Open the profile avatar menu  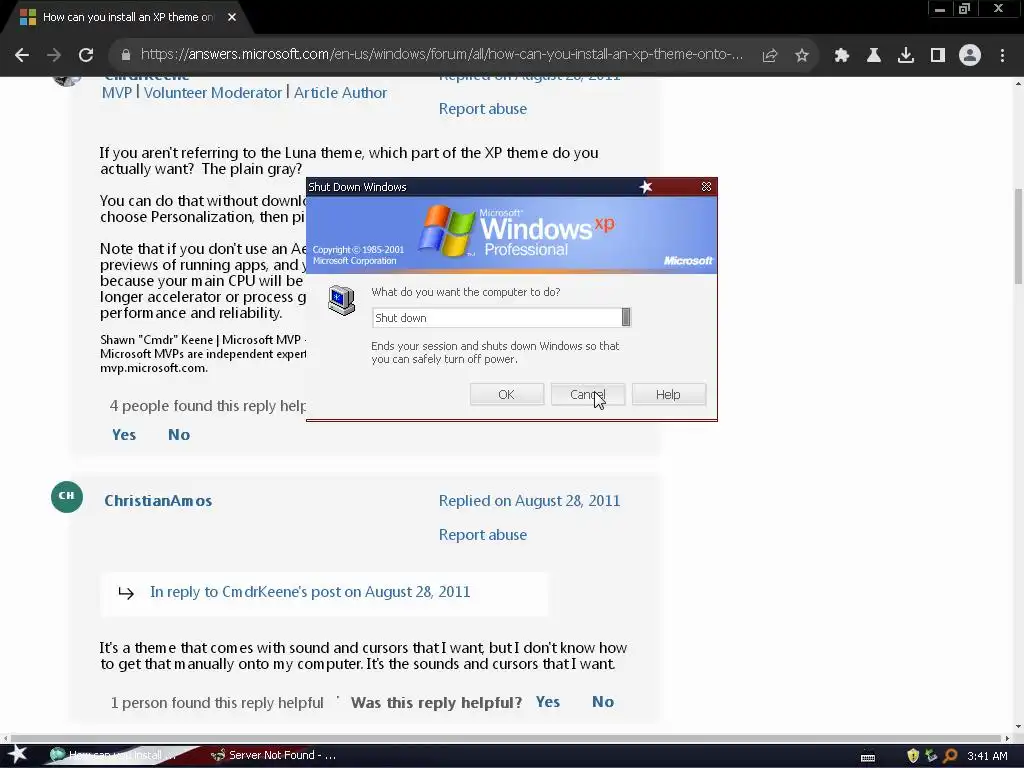(970, 56)
